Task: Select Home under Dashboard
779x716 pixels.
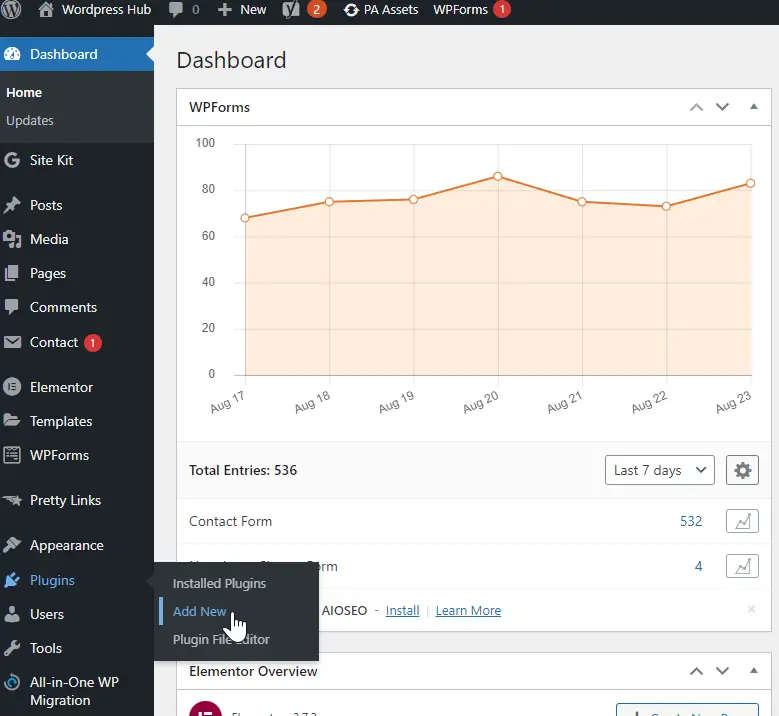Action: coord(24,92)
